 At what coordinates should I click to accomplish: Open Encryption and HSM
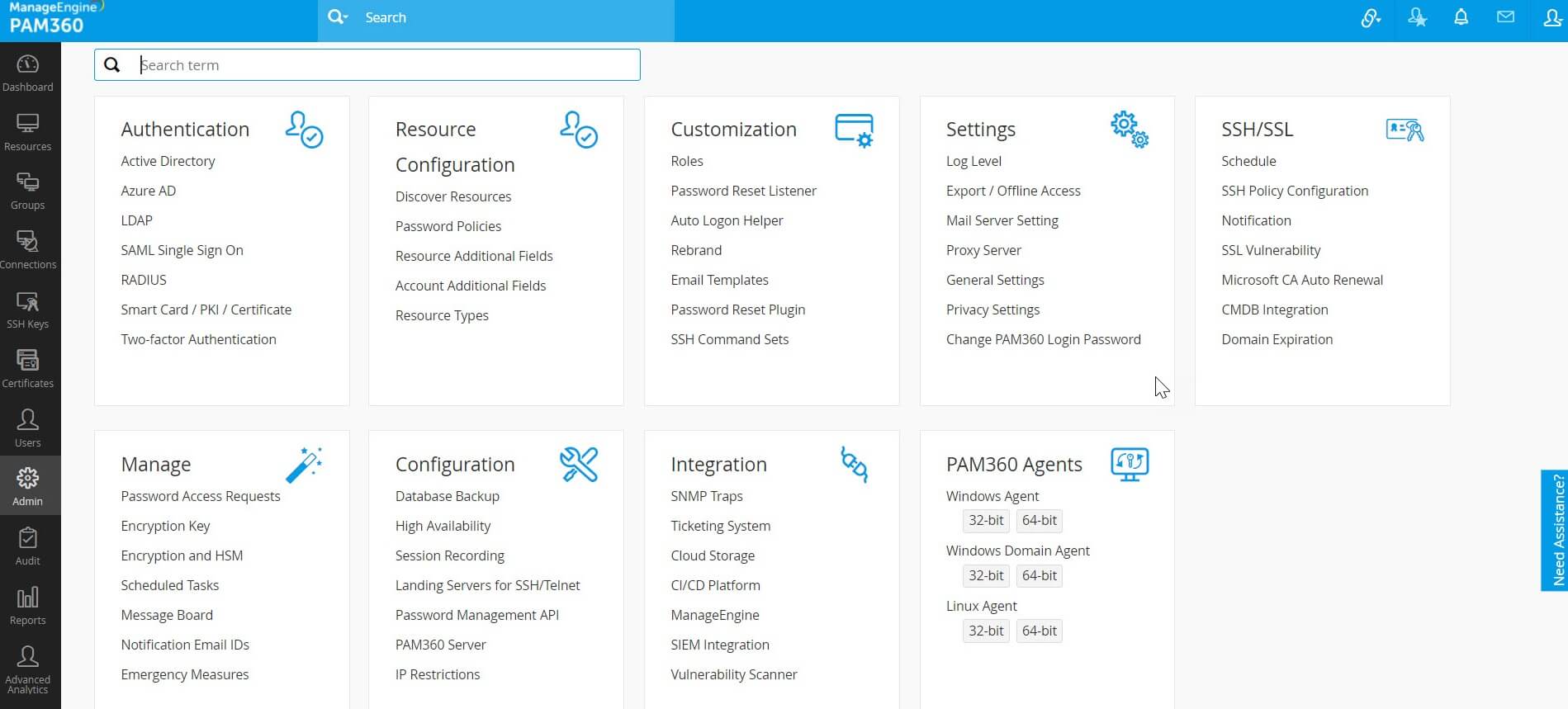tap(182, 555)
